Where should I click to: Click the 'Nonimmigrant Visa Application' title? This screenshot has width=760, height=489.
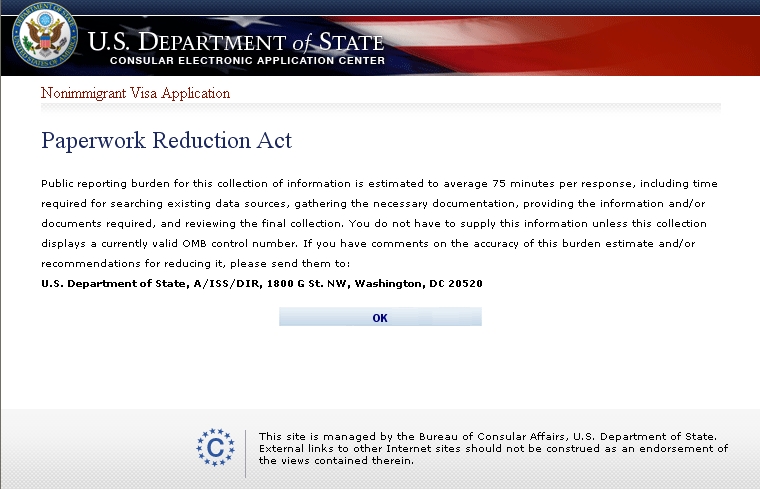[x=135, y=93]
